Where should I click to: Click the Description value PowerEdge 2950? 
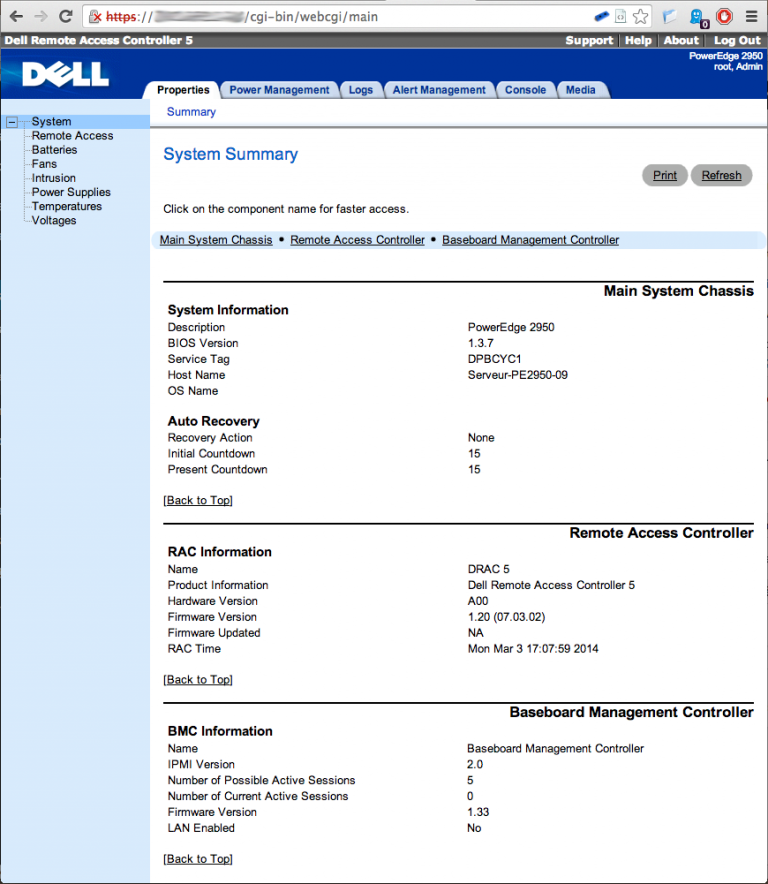click(x=511, y=328)
